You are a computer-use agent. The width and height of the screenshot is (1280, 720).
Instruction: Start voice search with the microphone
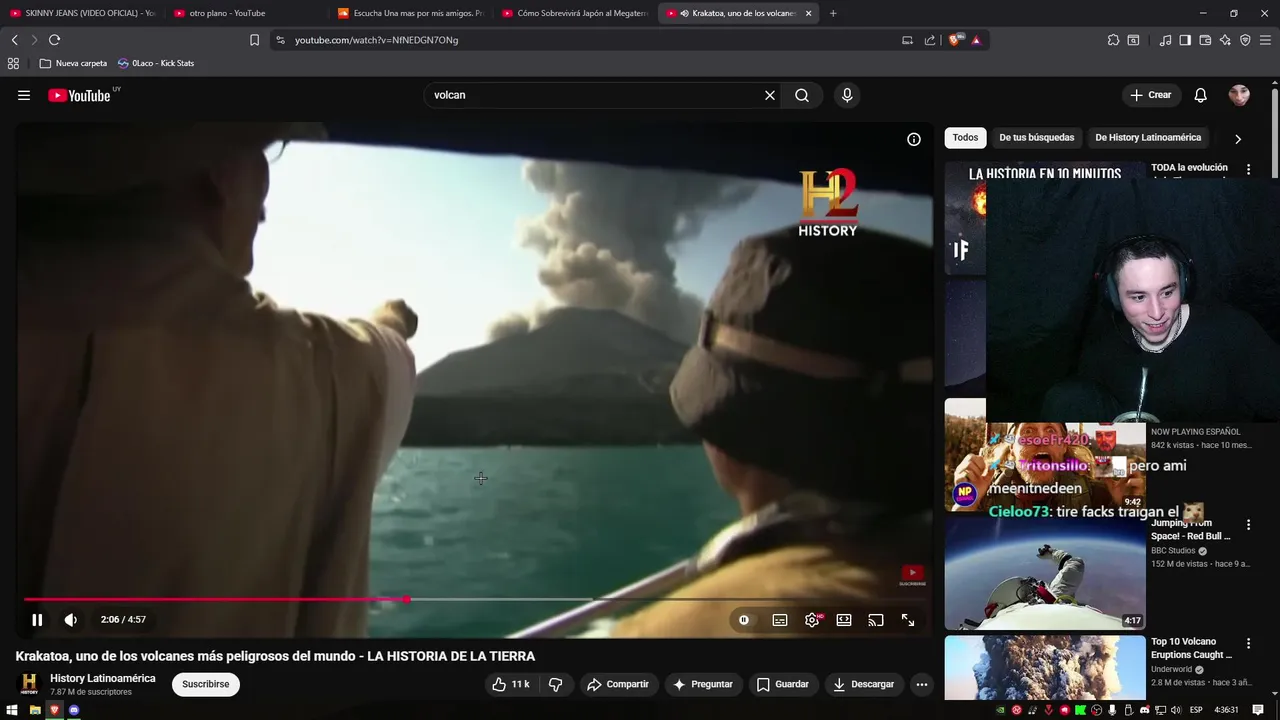coord(847,95)
